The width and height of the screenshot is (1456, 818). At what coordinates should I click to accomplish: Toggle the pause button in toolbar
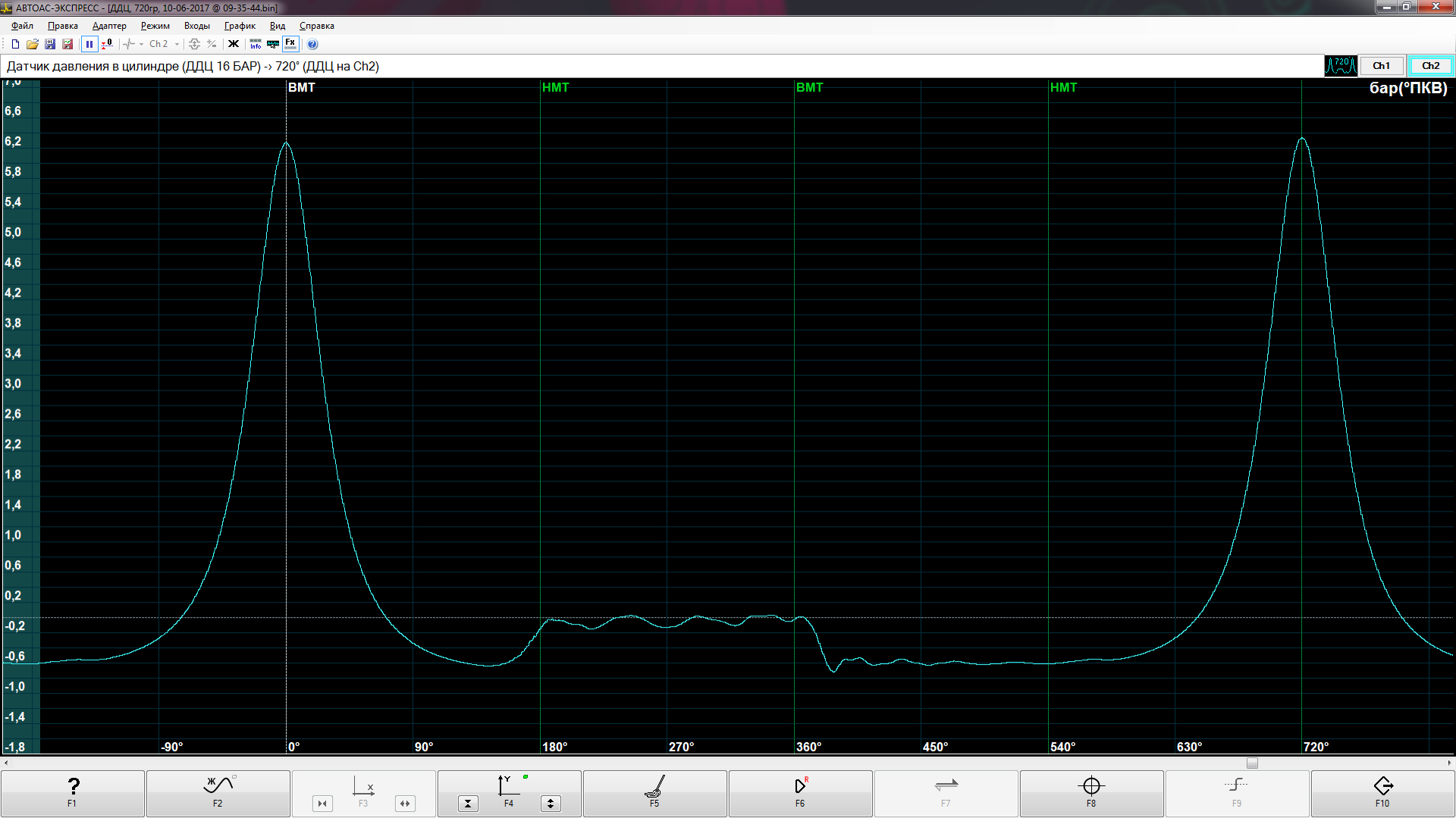click(x=89, y=44)
